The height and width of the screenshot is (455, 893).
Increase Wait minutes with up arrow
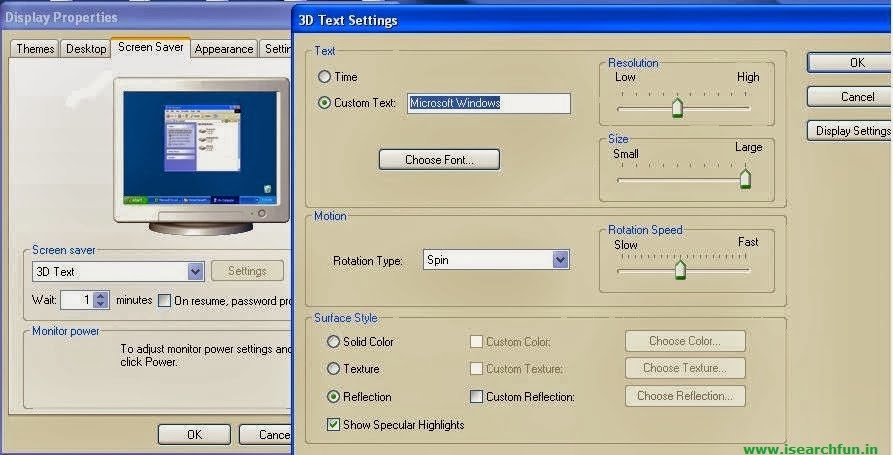(x=101, y=296)
